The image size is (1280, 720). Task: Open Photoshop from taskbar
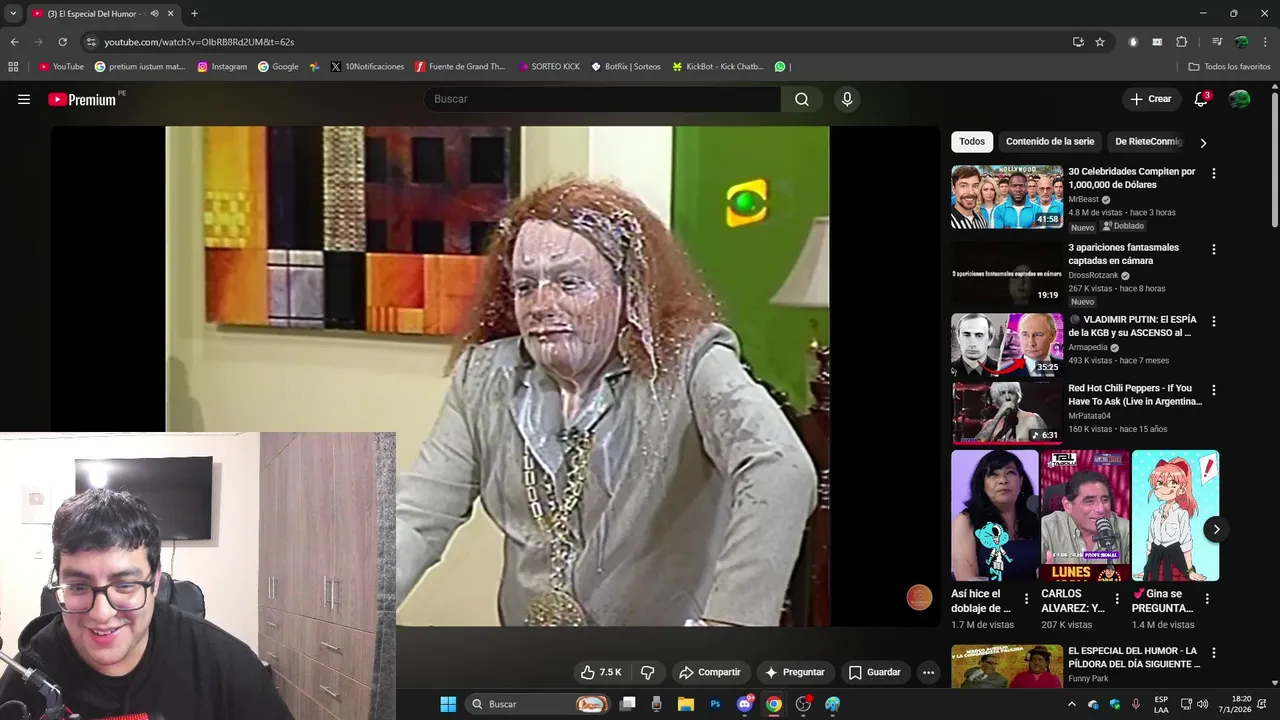pyautogui.click(x=715, y=704)
